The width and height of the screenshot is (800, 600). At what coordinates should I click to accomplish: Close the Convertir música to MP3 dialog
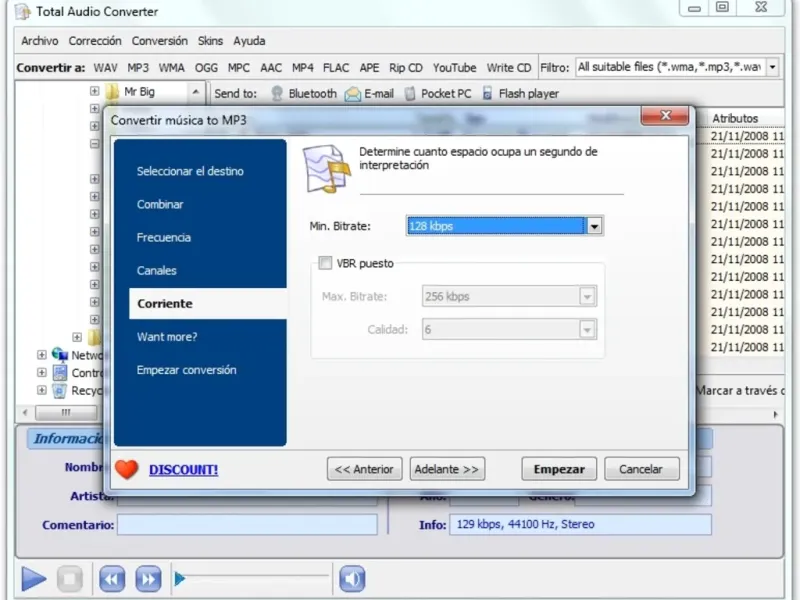[x=665, y=115]
